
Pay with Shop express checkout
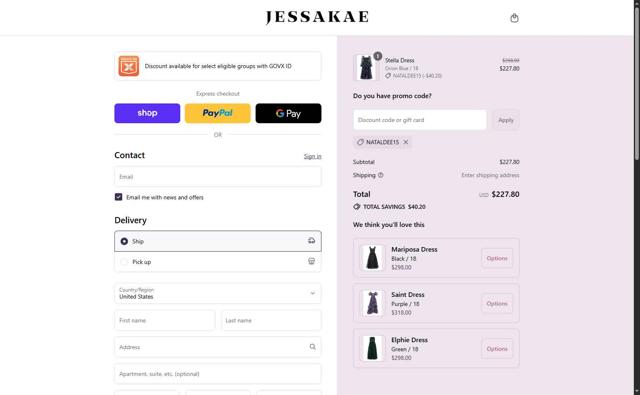(147, 113)
